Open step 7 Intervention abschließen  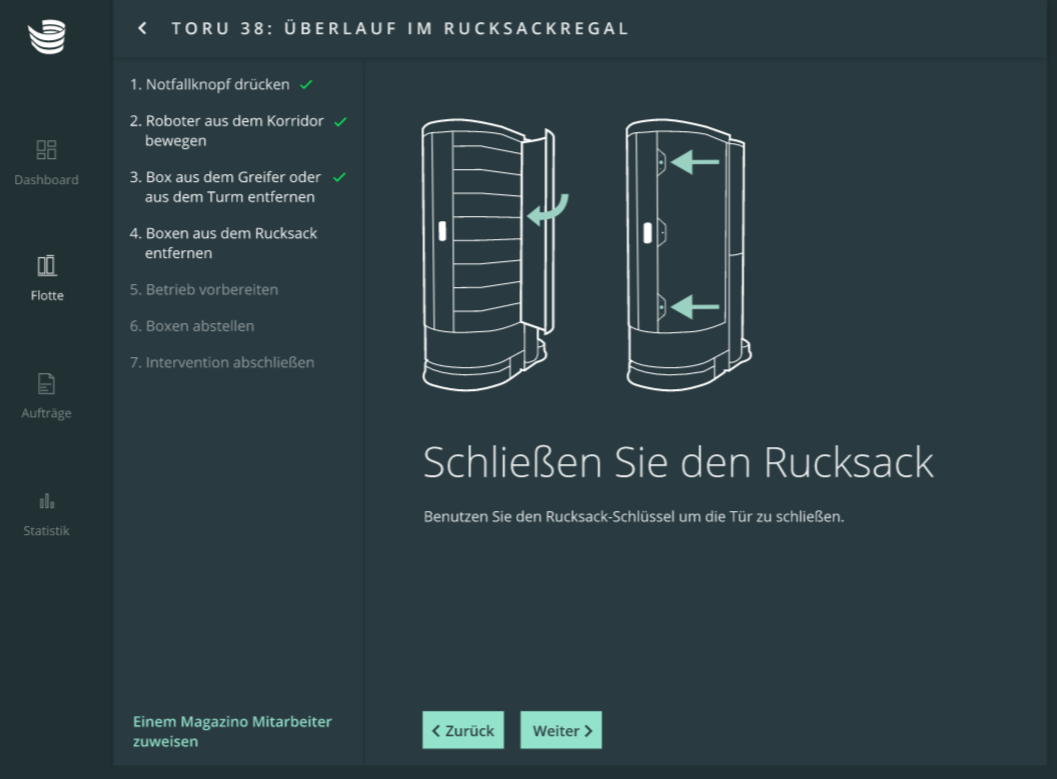tap(222, 362)
